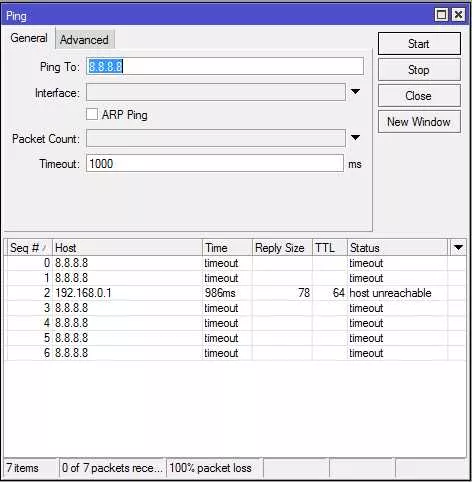Click the Stop button
472x482 pixels.
[x=419, y=70]
